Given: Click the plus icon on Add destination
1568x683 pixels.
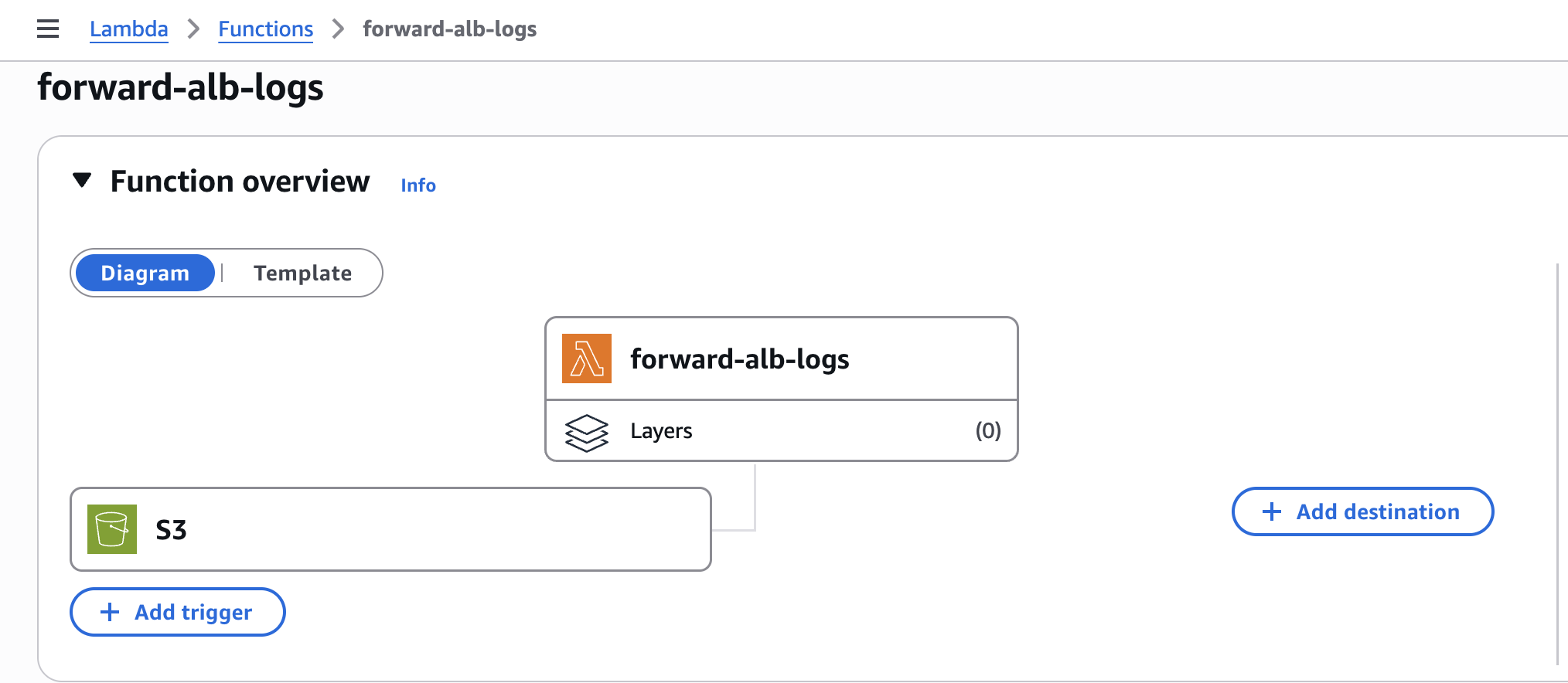Looking at the screenshot, I should pyautogui.click(x=1270, y=511).
